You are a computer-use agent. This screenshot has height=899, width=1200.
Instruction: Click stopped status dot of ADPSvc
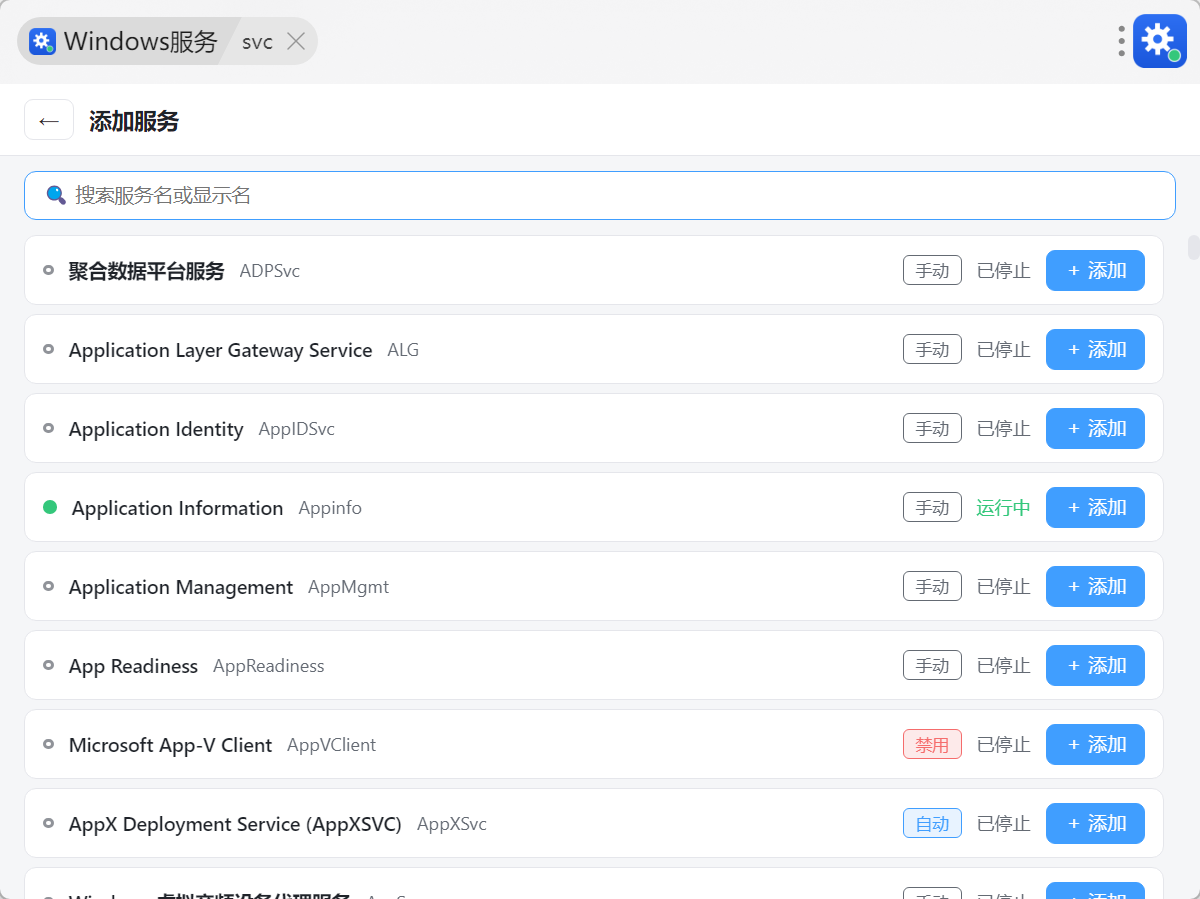pos(48,270)
